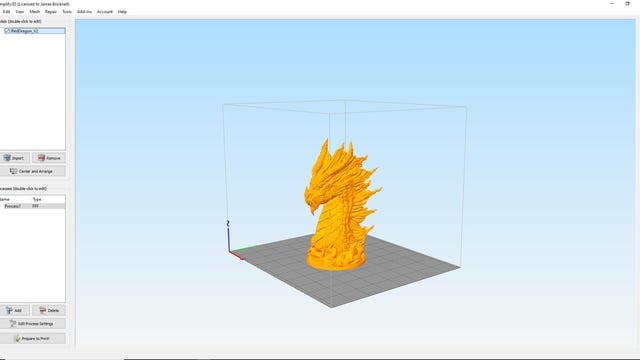This screenshot has width=640, height=360.
Task: Open the Account menu
Action: [105, 12]
